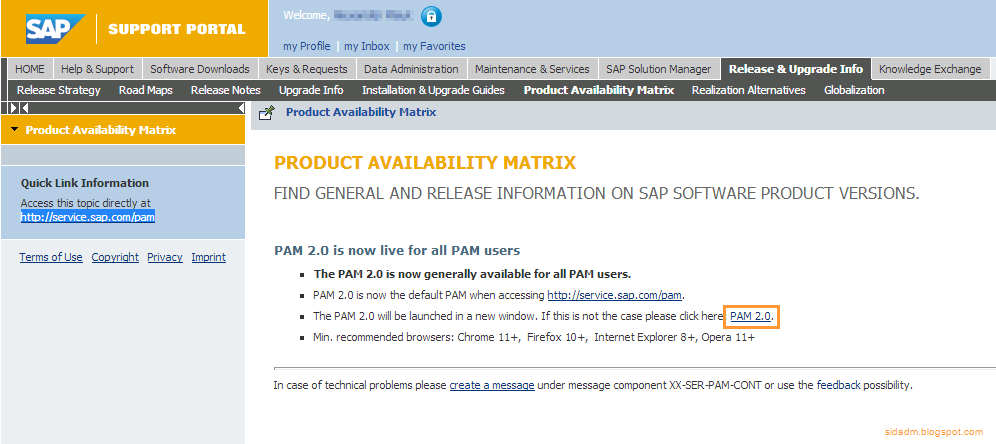Viewport: 996px width, 444px height.
Task: Switch to the Keys & Requests tab
Action: pyautogui.click(x=307, y=69)
